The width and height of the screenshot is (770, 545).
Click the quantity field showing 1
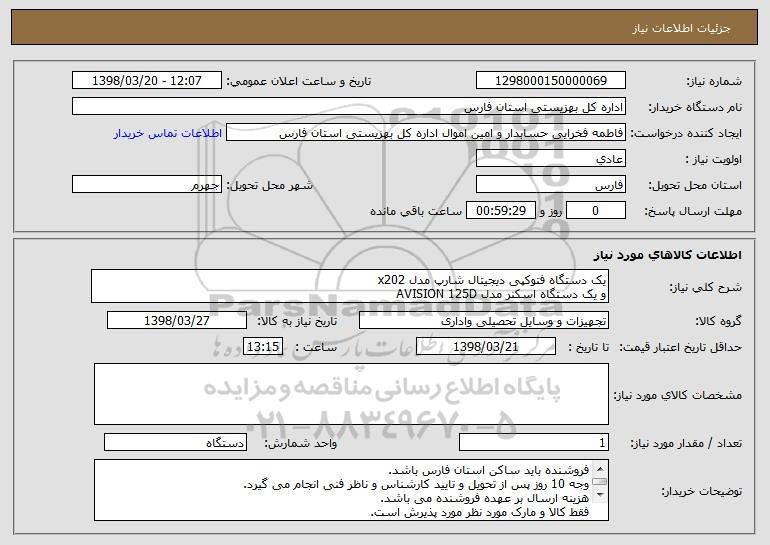point(534,442)
